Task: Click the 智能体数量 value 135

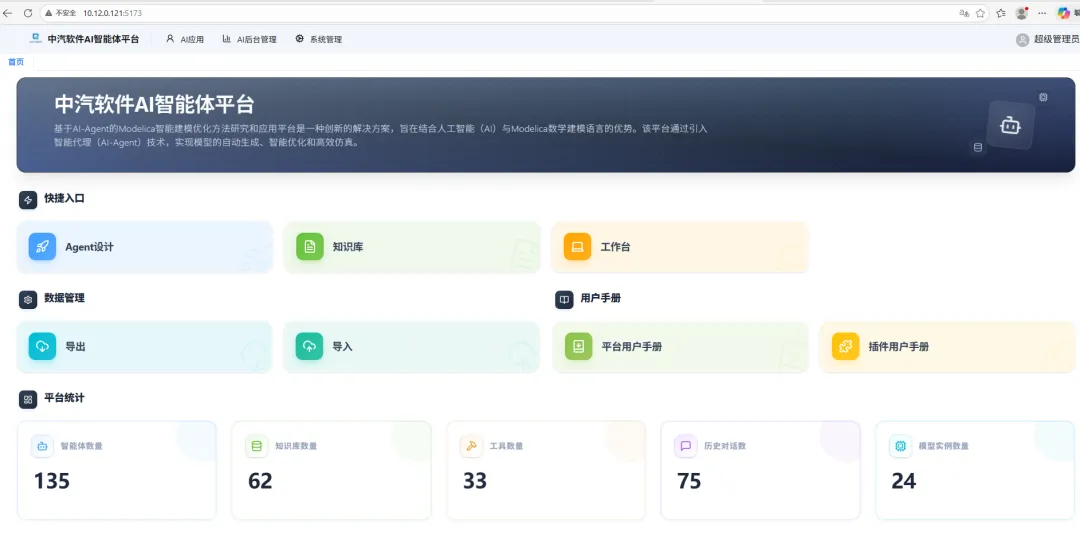Action: (x=52, y=481)
